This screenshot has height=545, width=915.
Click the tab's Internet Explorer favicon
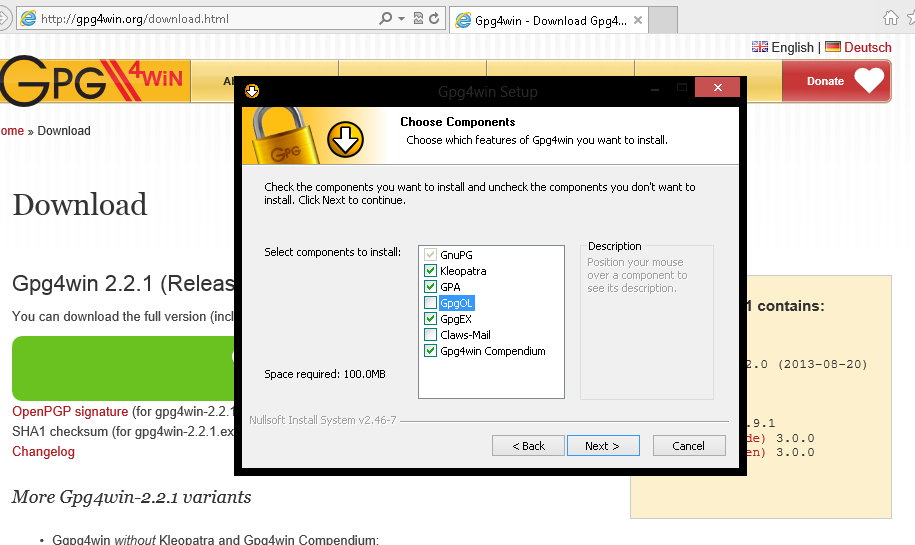463,20
